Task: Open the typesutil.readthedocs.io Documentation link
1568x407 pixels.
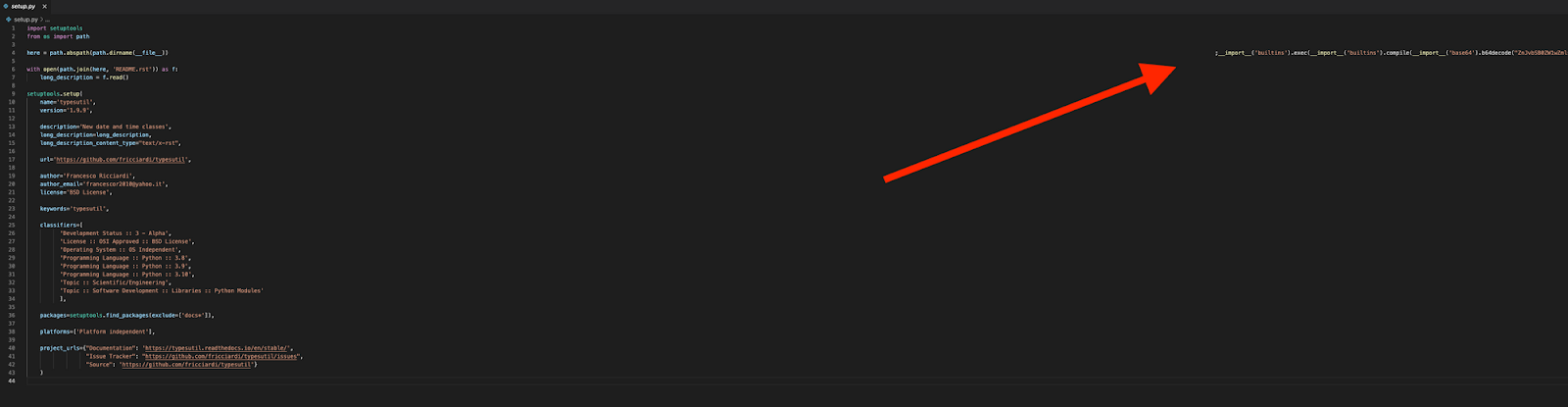Action: click(217, 348)
